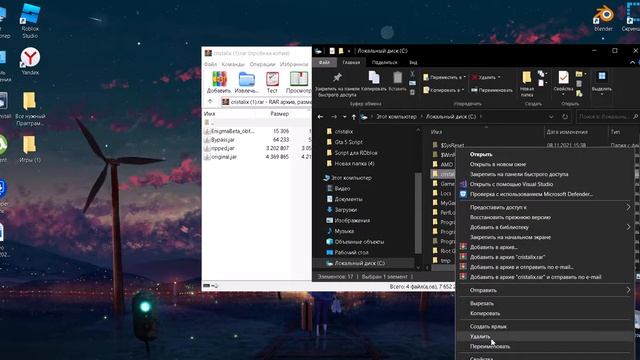Click the WinRAR Извлечь (Extract) folder icon
Viewport: 640px width, 360px height.
click(247, 79)
